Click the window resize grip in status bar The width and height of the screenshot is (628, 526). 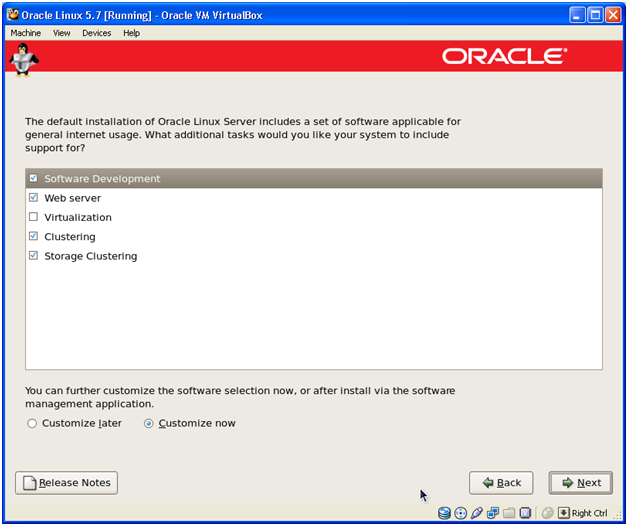618,516
